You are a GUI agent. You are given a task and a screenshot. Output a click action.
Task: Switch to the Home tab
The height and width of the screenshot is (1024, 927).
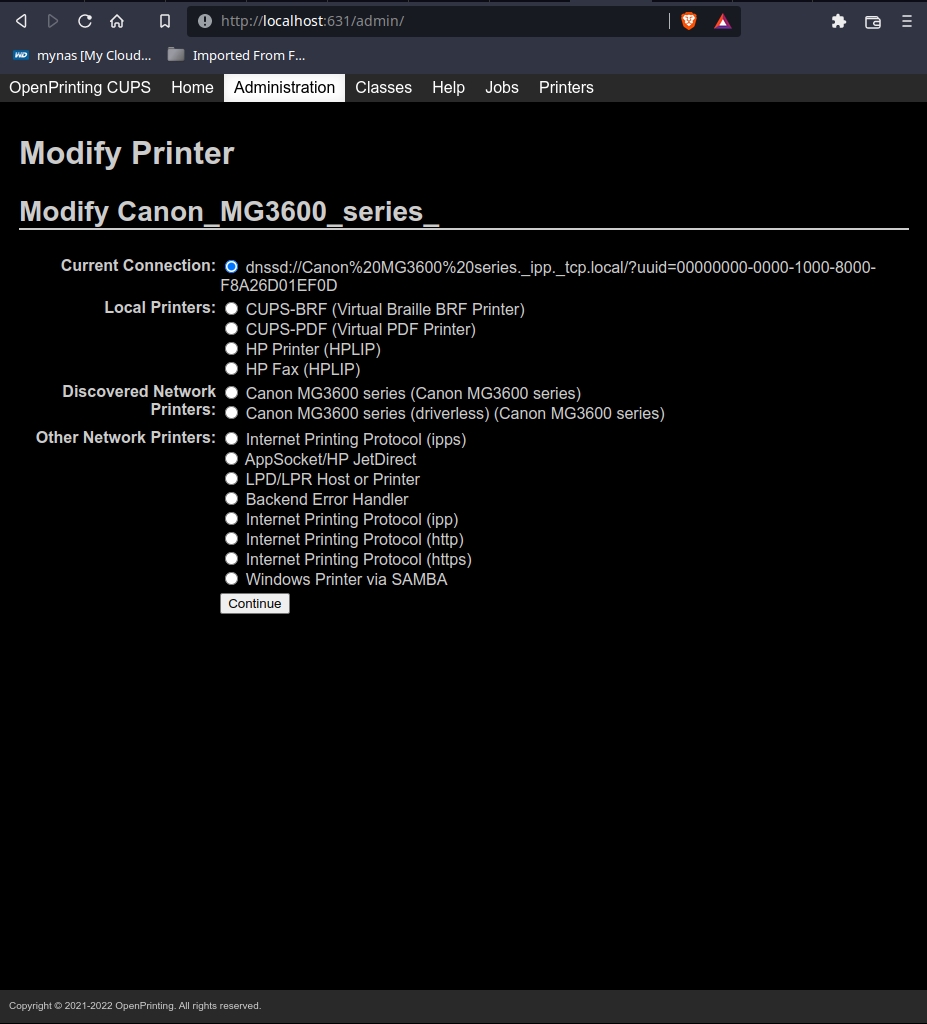192,88
